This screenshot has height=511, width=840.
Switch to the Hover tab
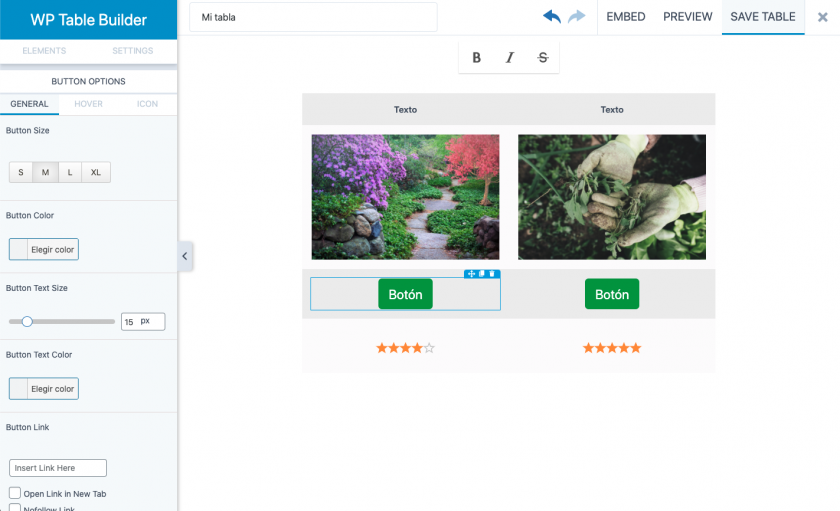click(x=88, y=104)
